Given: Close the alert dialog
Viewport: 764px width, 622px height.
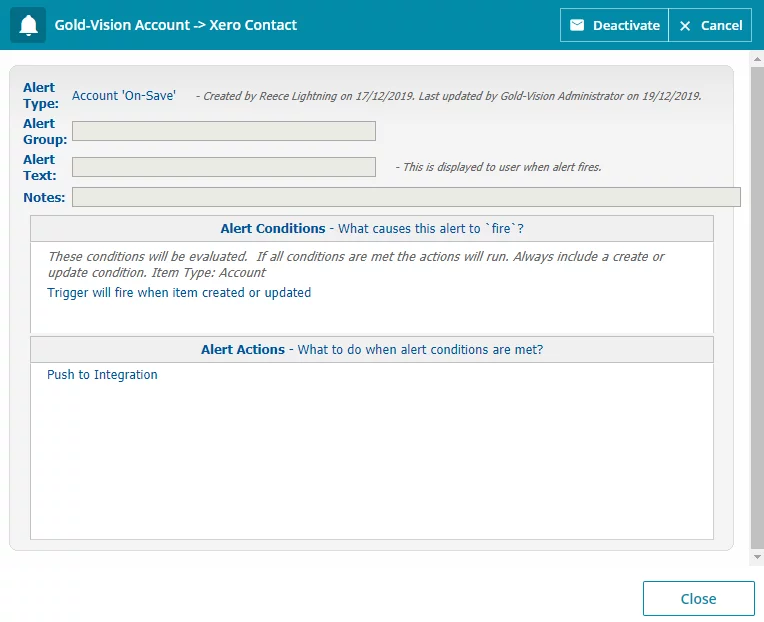Looking at the screenshot, I should coord(698,598).
